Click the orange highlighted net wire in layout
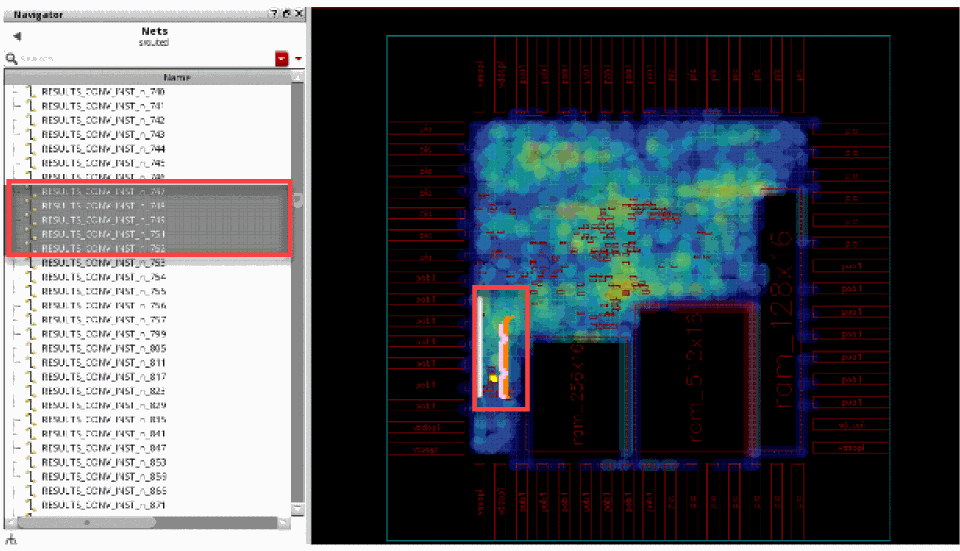 508,357
